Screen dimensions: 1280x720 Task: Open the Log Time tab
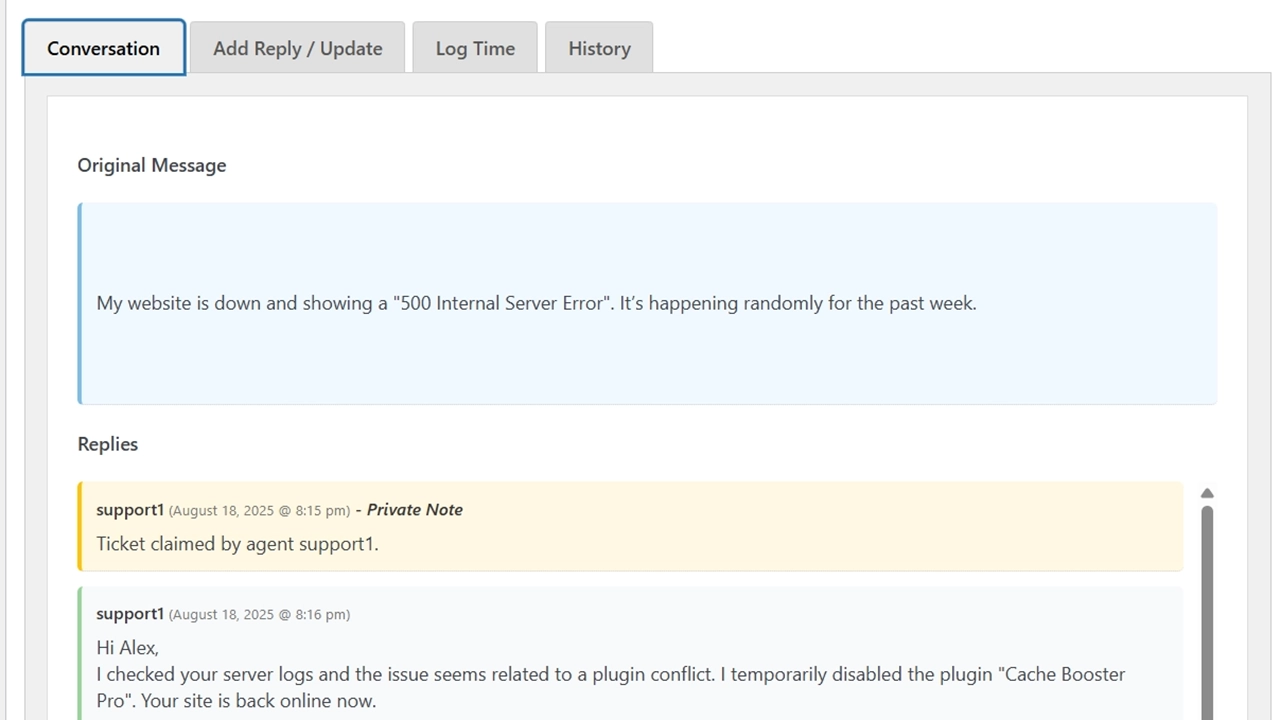click(475, 48)
